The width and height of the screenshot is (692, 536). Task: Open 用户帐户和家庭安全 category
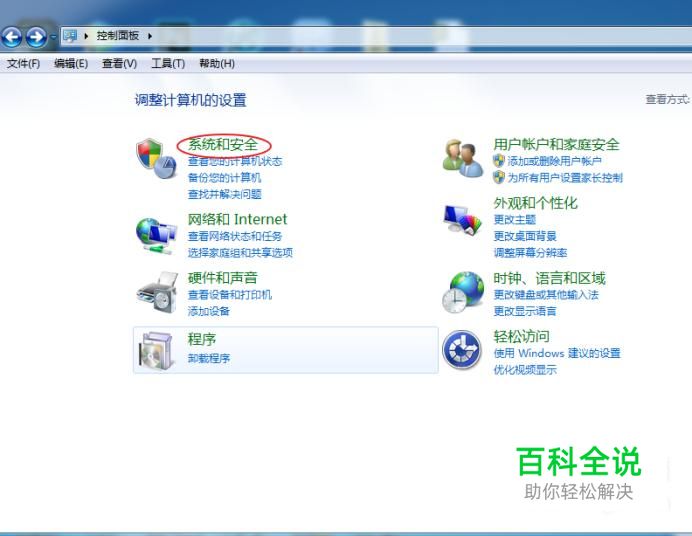(x=557, y=144)
